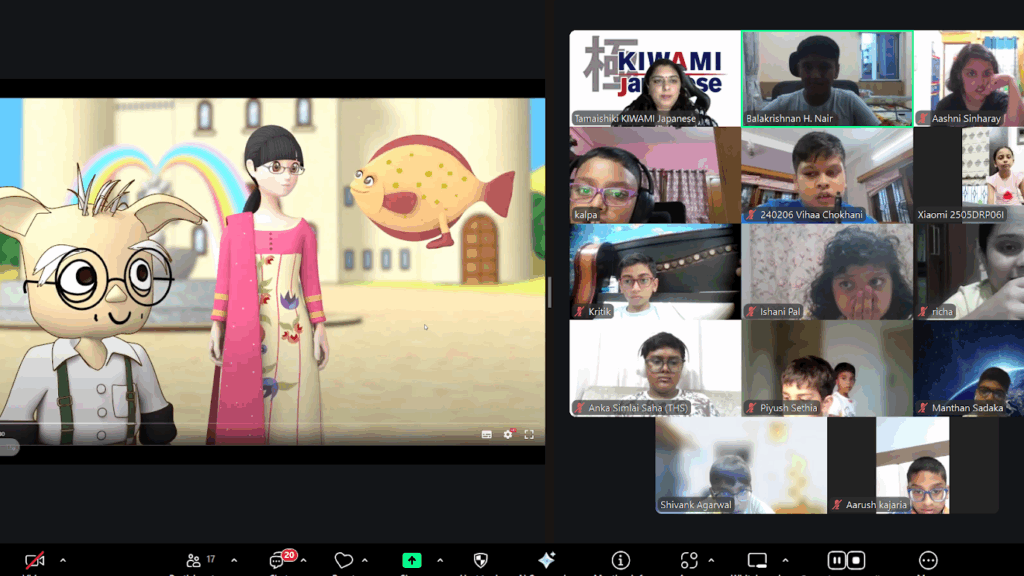Toggle fullscreen on the shared video
The height and width of the screenshot is (576, 1024).
tap(529, 434)
